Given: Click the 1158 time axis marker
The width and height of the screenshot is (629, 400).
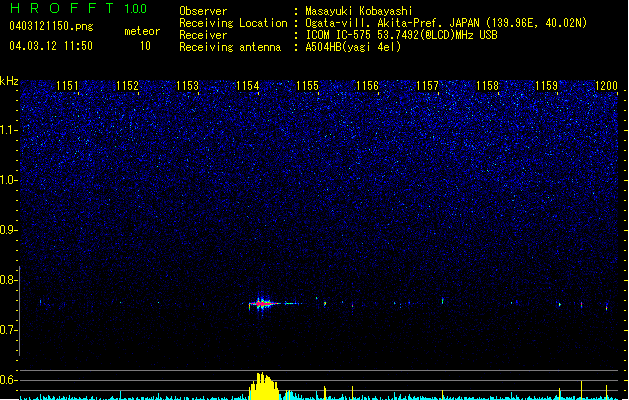Looking at the screenshot, I should 487,86.
